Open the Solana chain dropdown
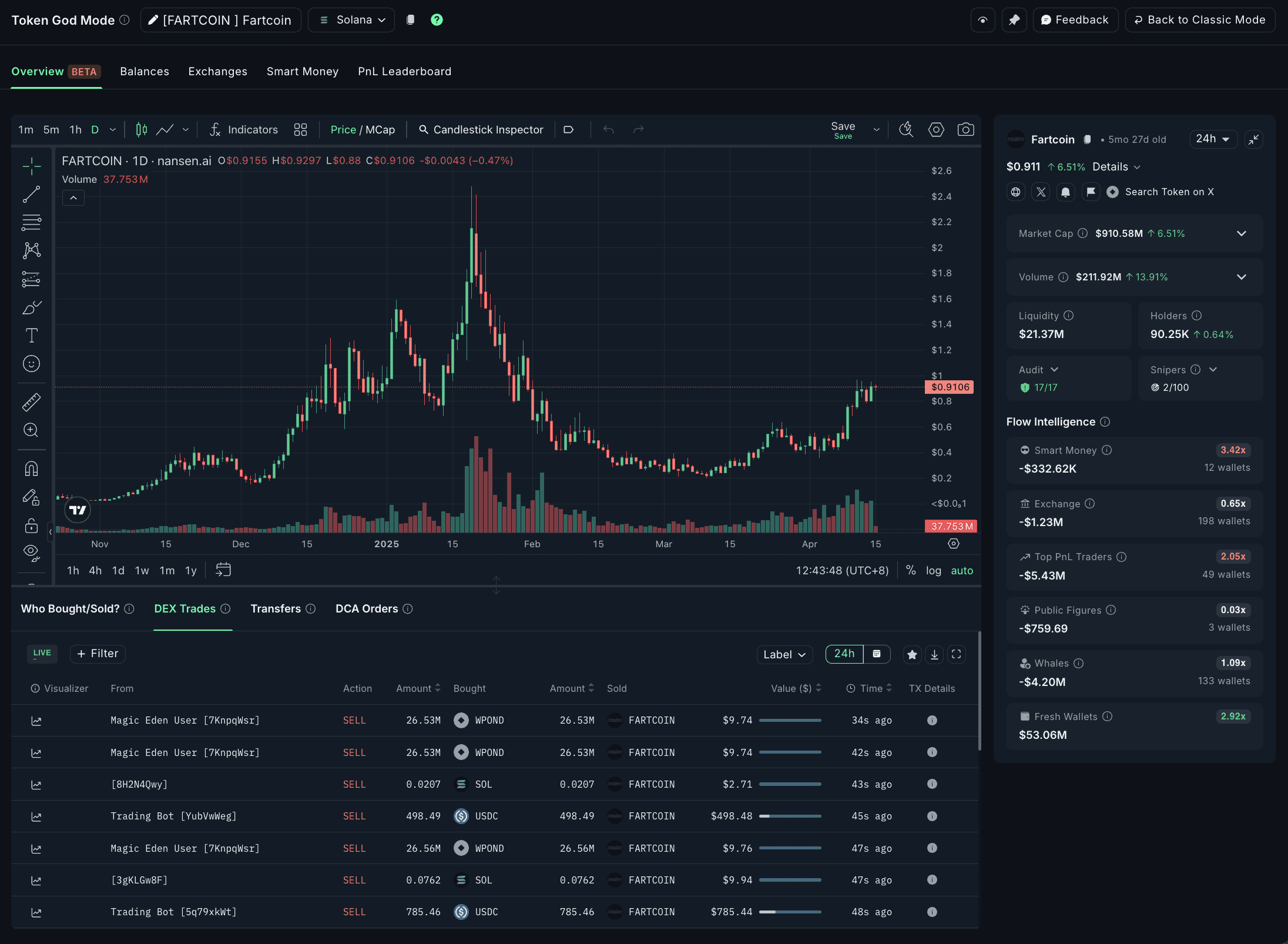 pos(352,20)
